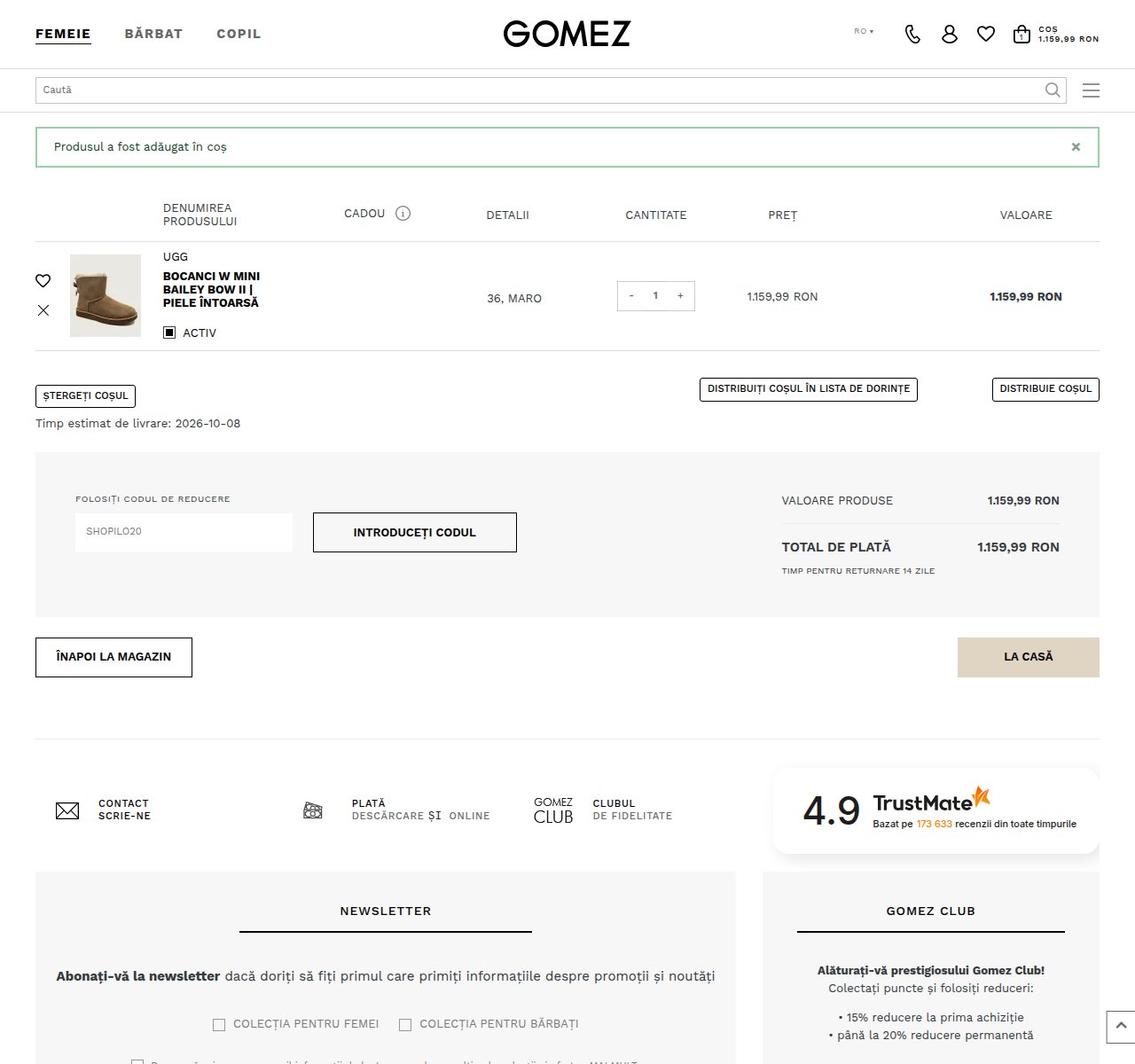Click the back-to-top arrow button
1135x1064 pixels.
(1121, 1027)
